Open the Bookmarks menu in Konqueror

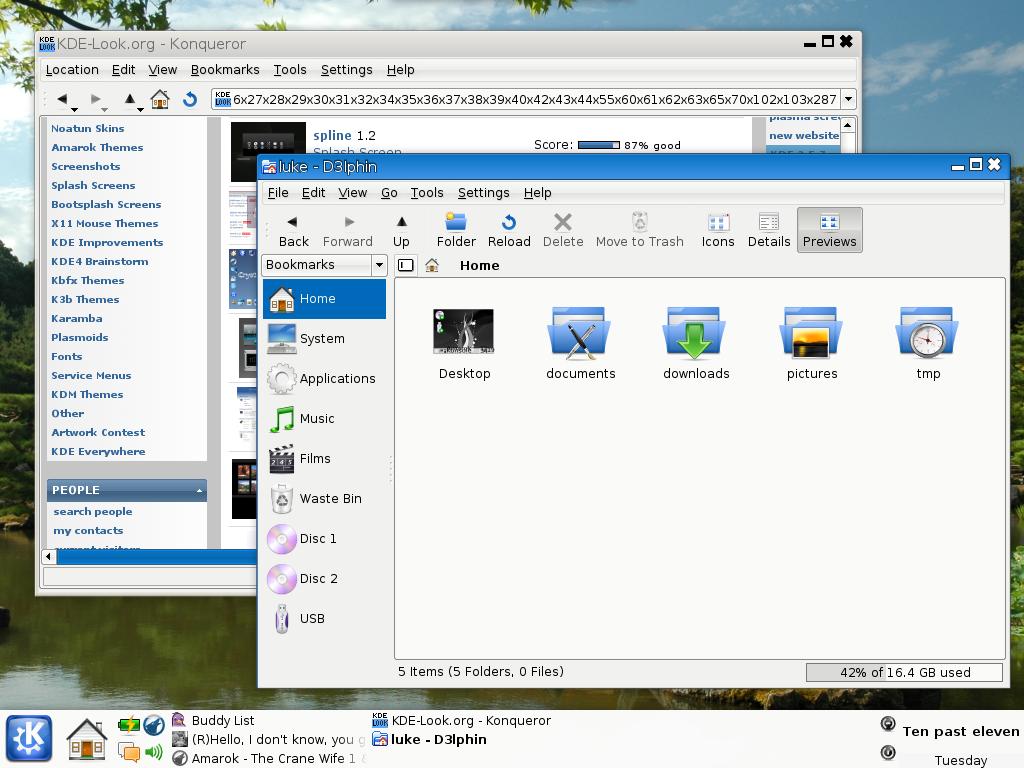click(225, 70)
